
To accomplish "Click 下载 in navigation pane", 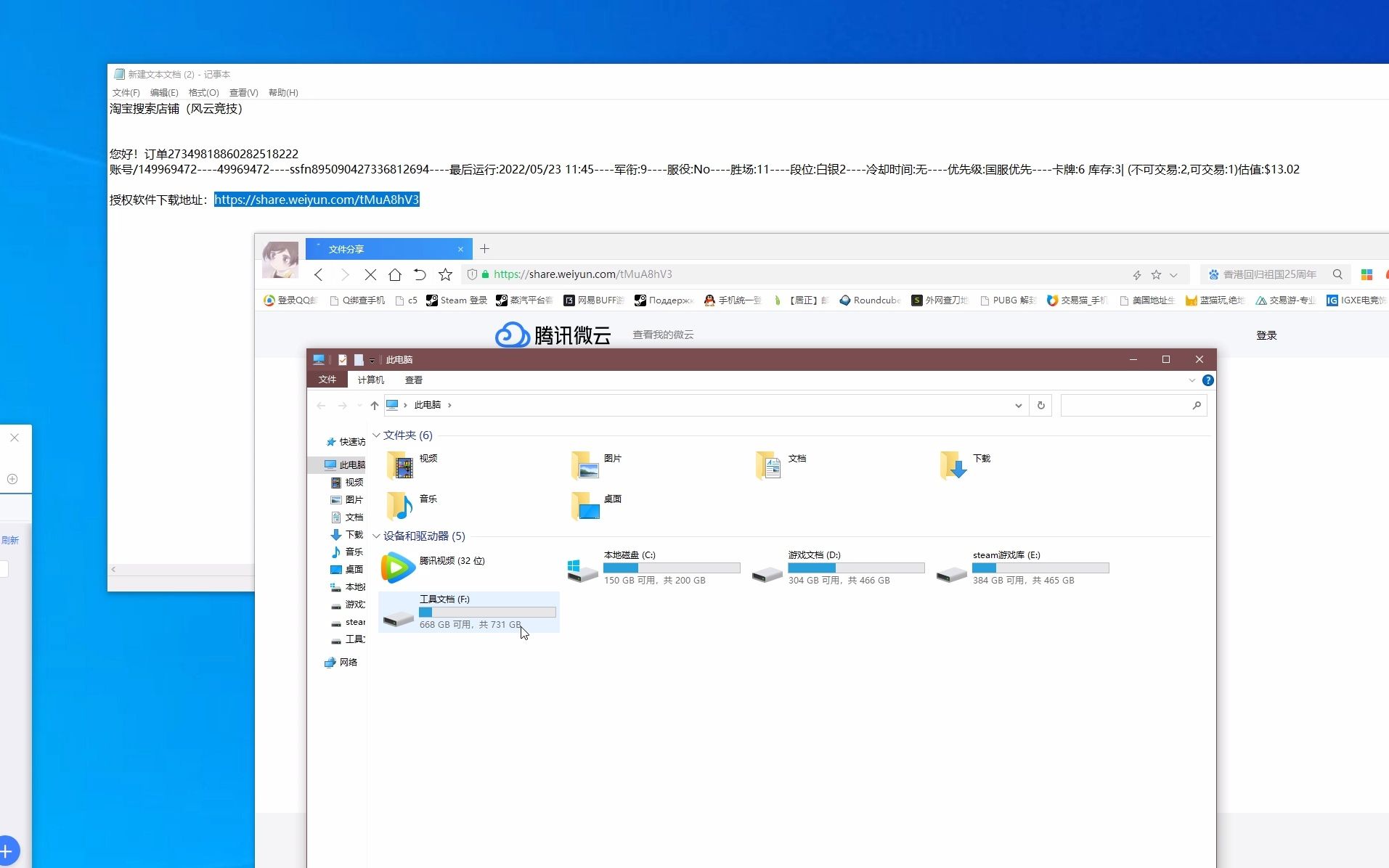I will 347,535.
